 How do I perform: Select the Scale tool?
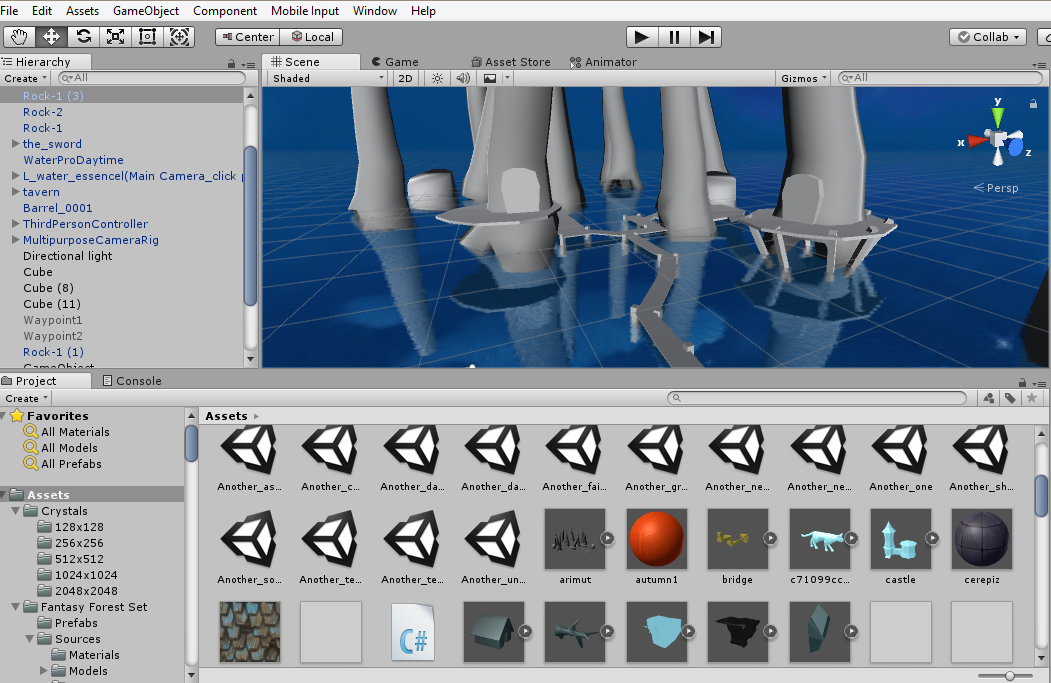point(115,37)
